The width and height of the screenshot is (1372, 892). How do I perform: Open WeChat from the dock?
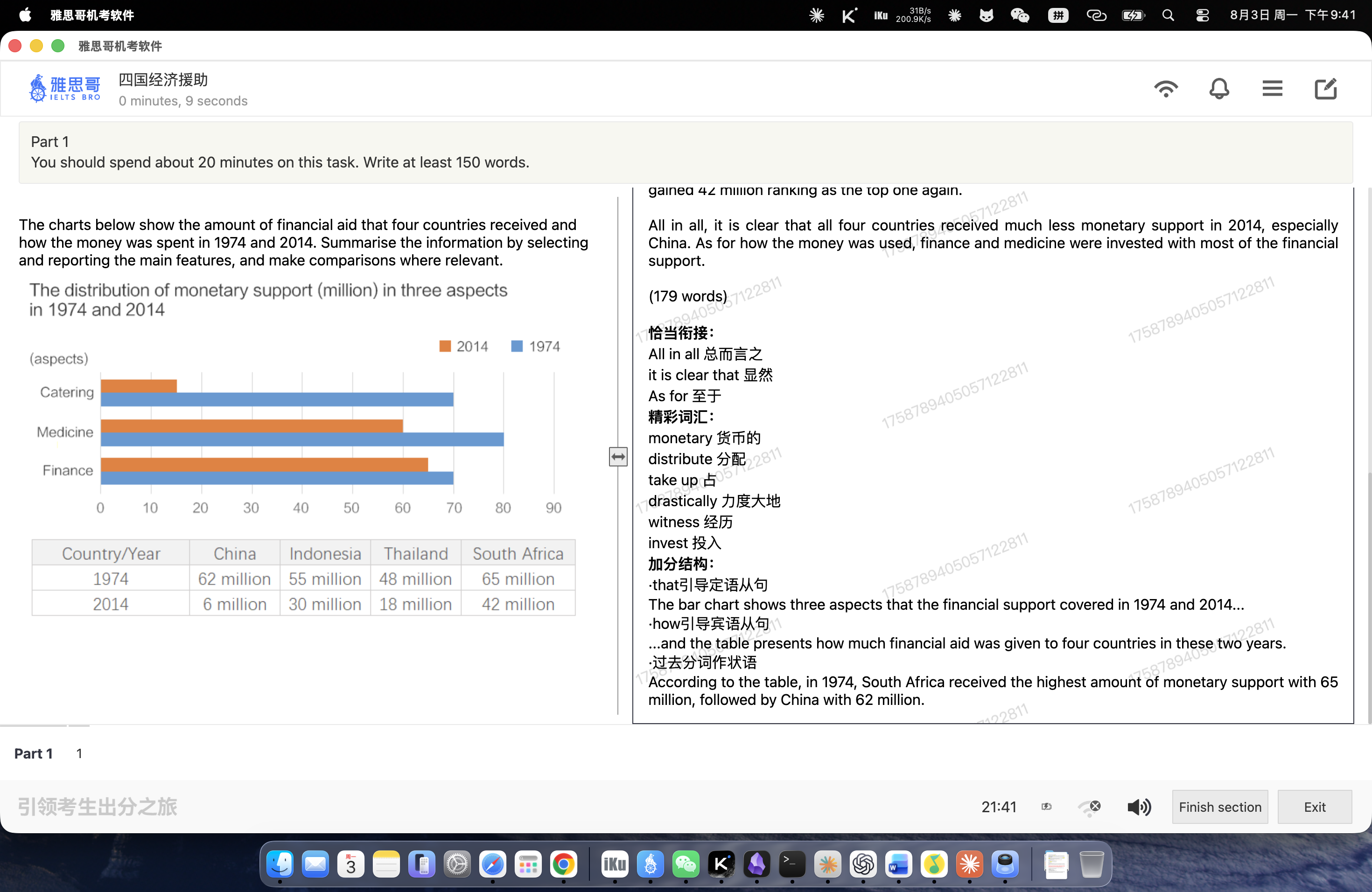pyautogui.click(x=686, y=864)
